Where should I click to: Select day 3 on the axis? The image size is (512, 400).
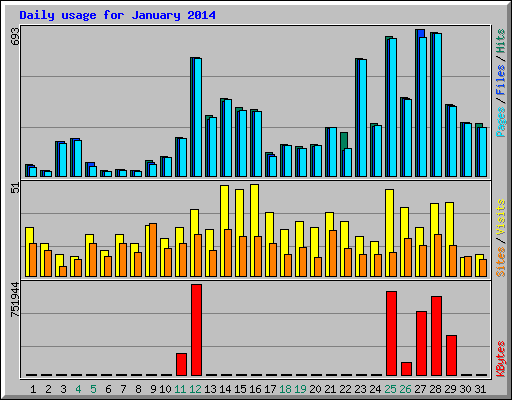click(x=63, y=389)
